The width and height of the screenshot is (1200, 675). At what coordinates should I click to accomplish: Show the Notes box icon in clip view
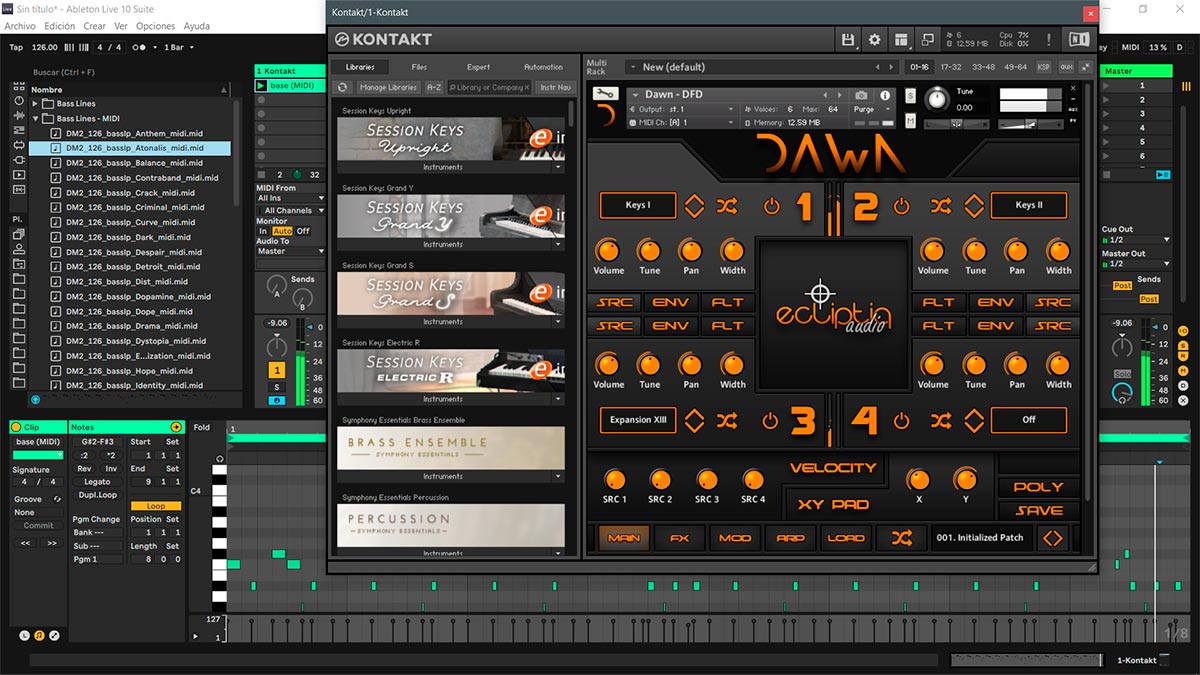click(39, 635)
